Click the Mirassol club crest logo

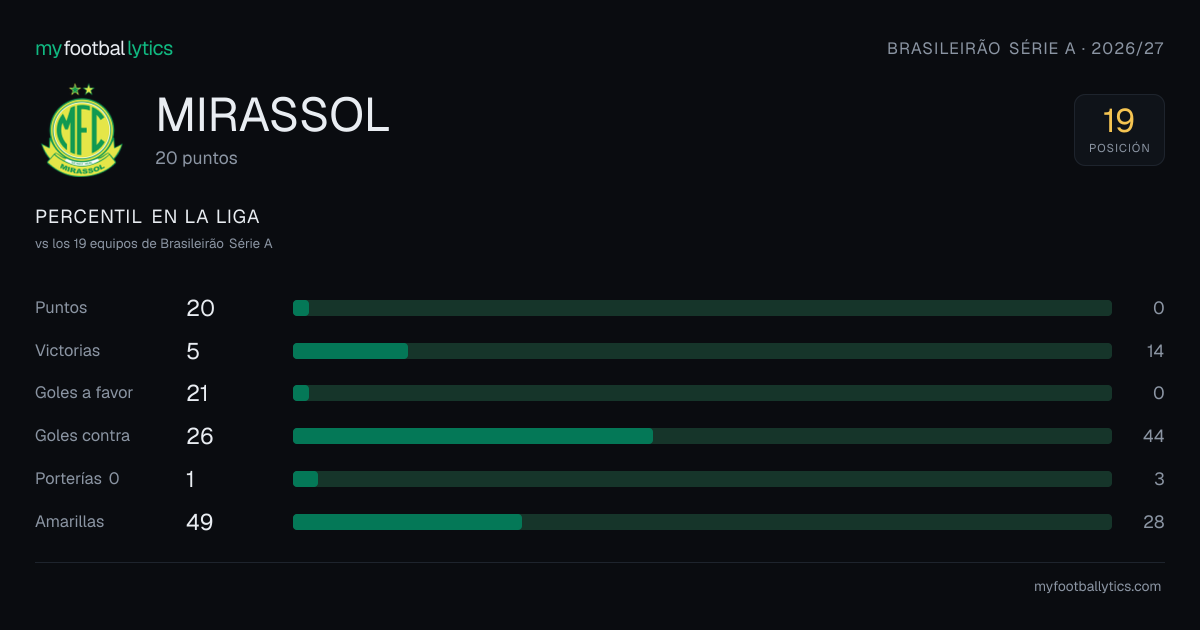[81, 130]
